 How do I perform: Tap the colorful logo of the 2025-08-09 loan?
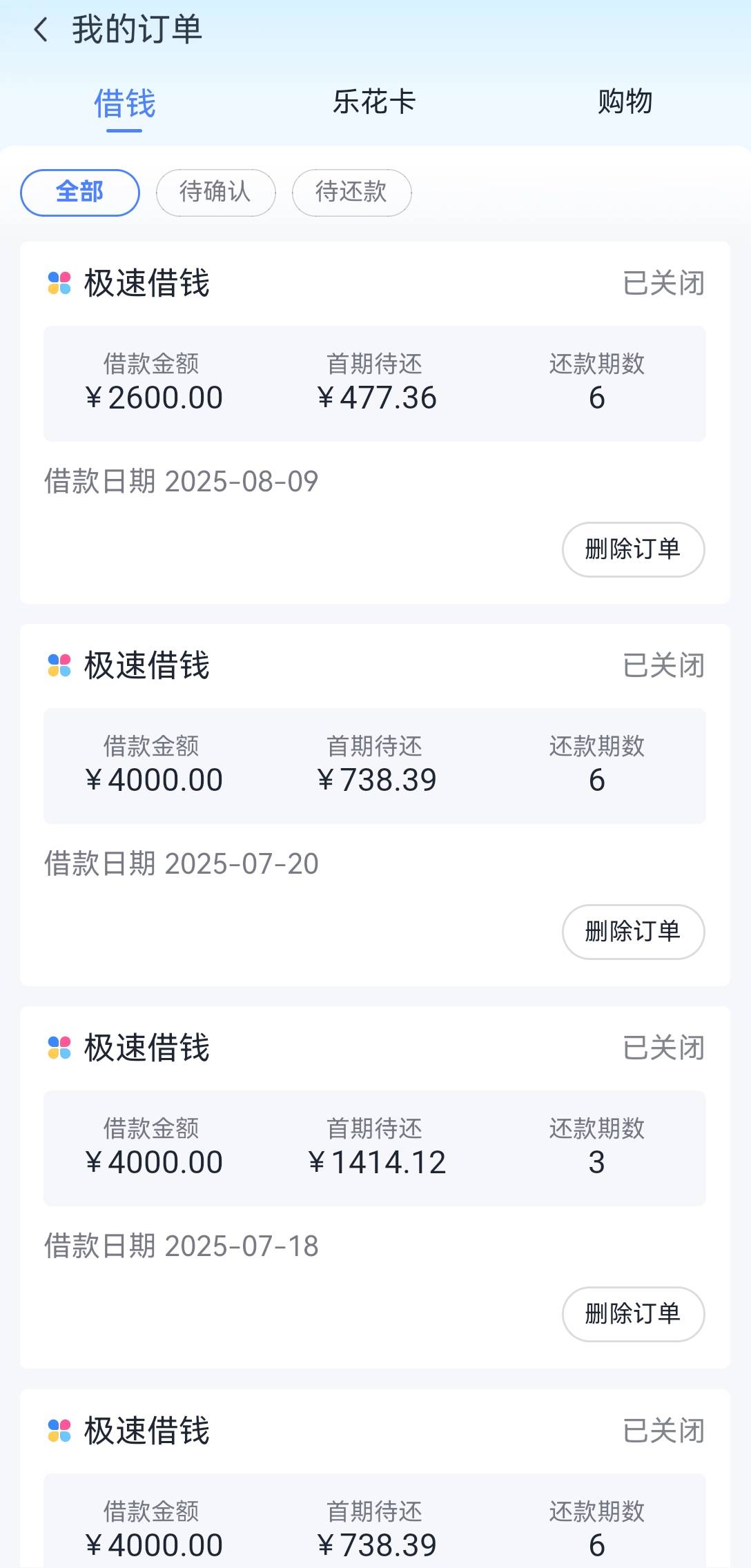pos(59,283)
